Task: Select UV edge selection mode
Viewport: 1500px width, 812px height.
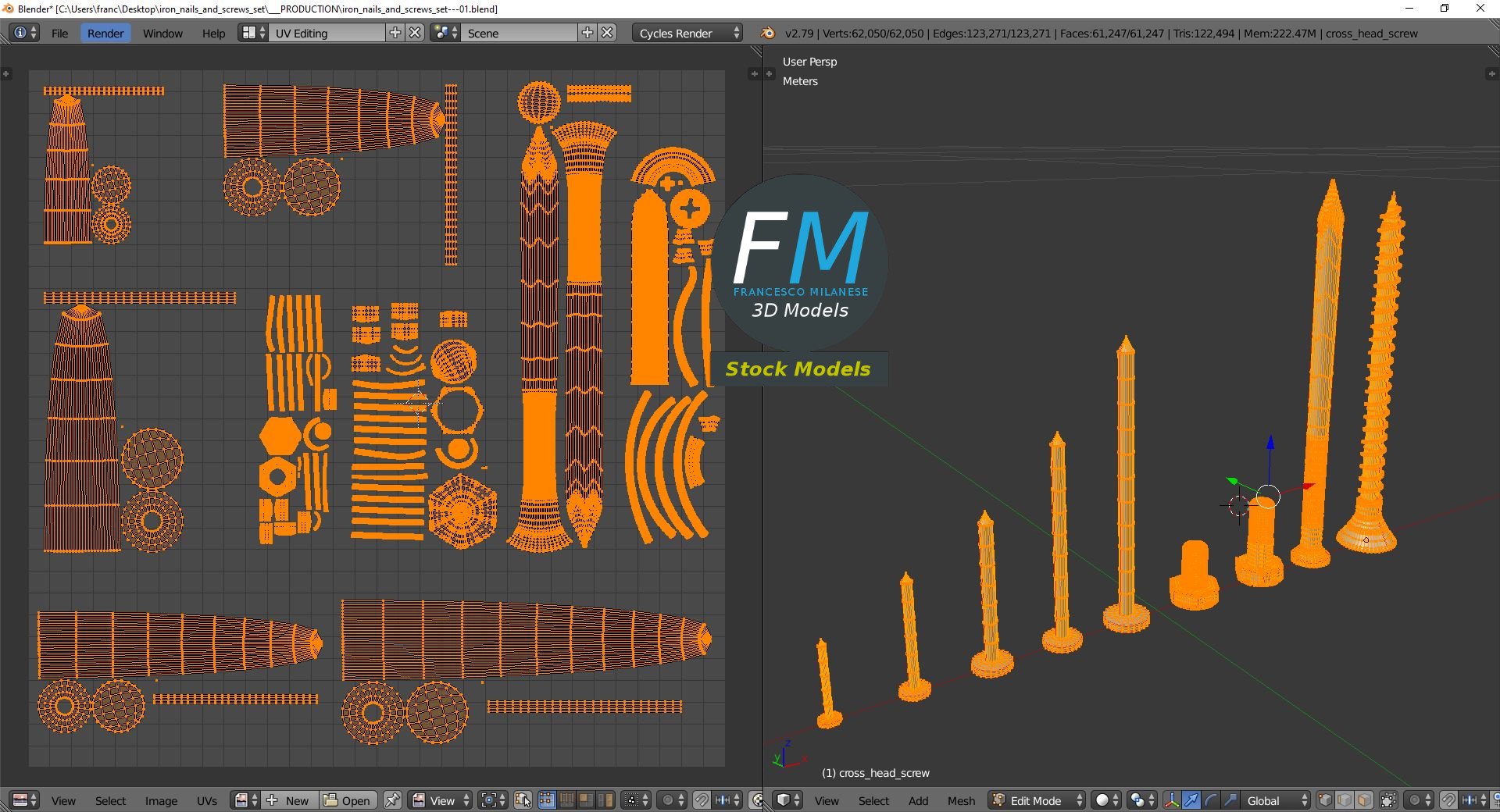Action: click(567, 800)
